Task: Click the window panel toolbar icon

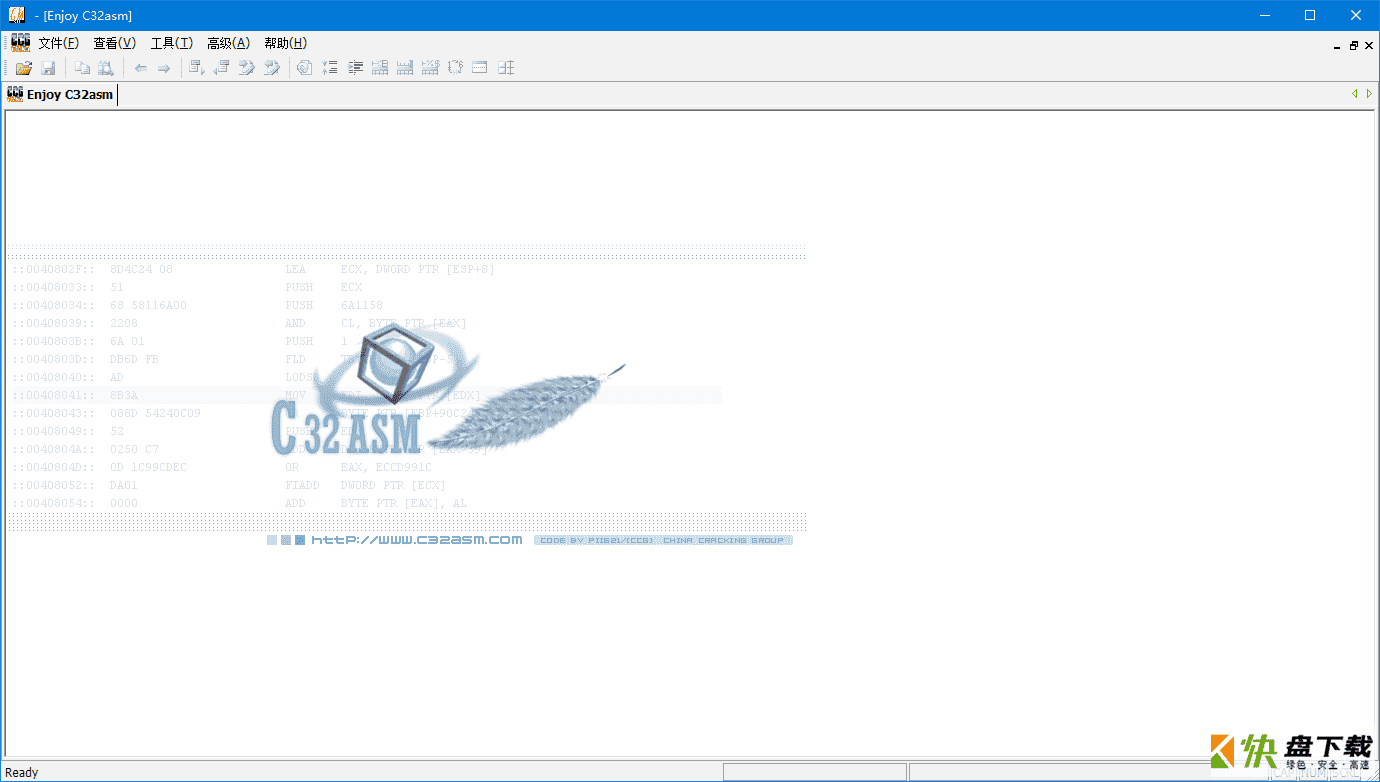Action: (480, 68)
